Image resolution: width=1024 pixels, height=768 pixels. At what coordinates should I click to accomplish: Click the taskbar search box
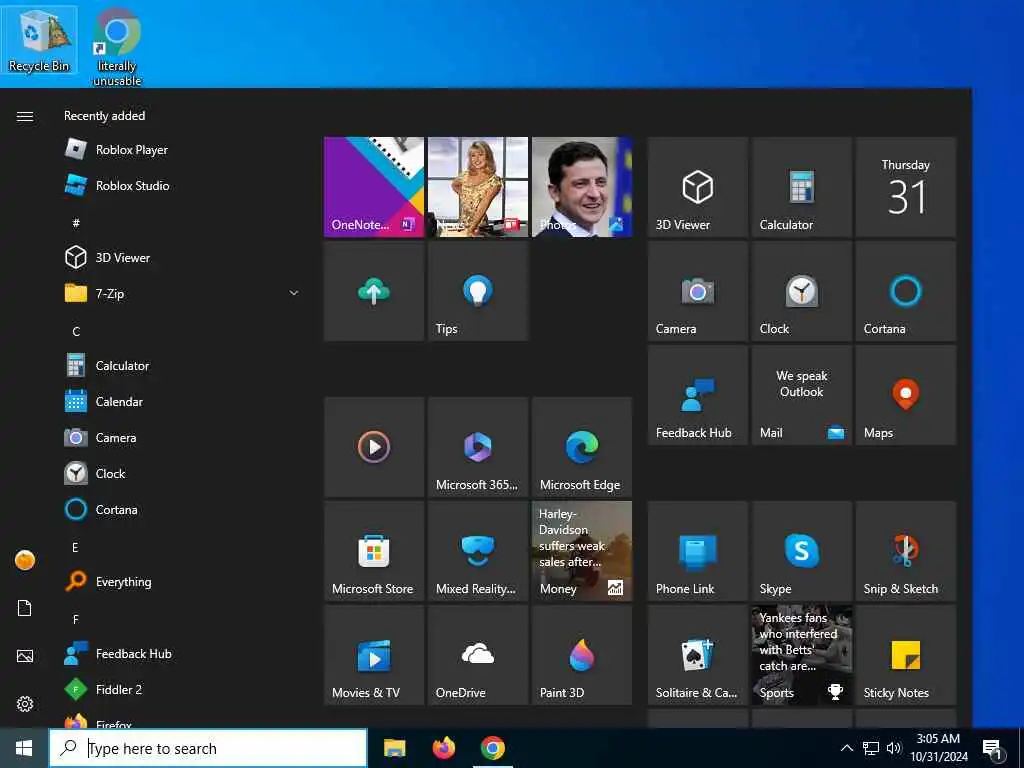pyautogui.click(x=208, y=748)
